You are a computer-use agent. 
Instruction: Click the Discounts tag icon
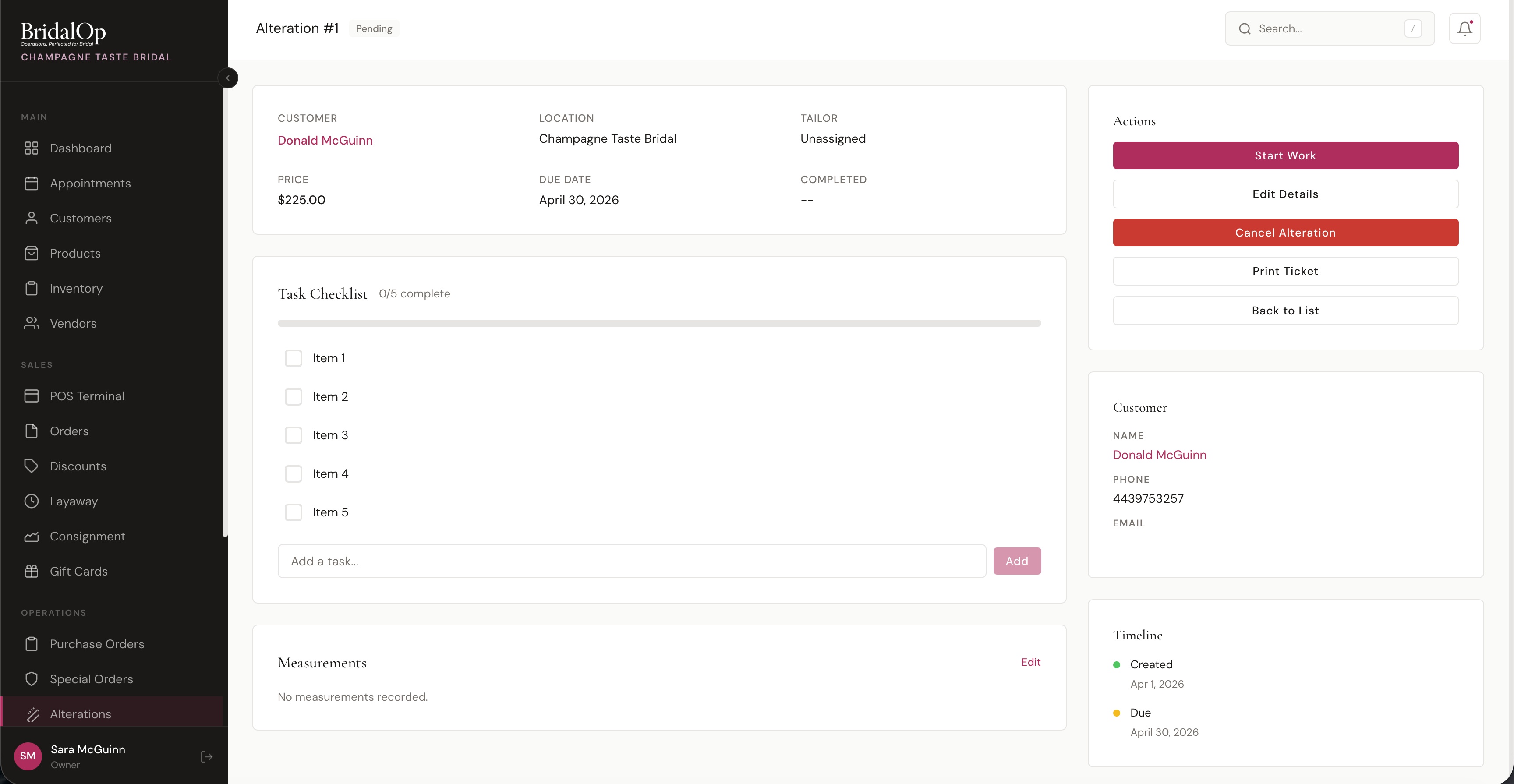(31, 466)
